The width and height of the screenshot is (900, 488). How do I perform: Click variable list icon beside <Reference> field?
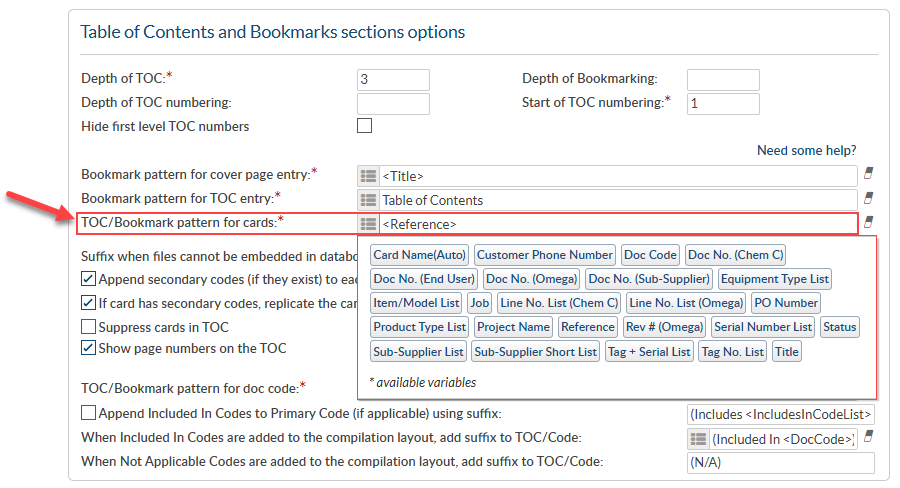(368, 224)
